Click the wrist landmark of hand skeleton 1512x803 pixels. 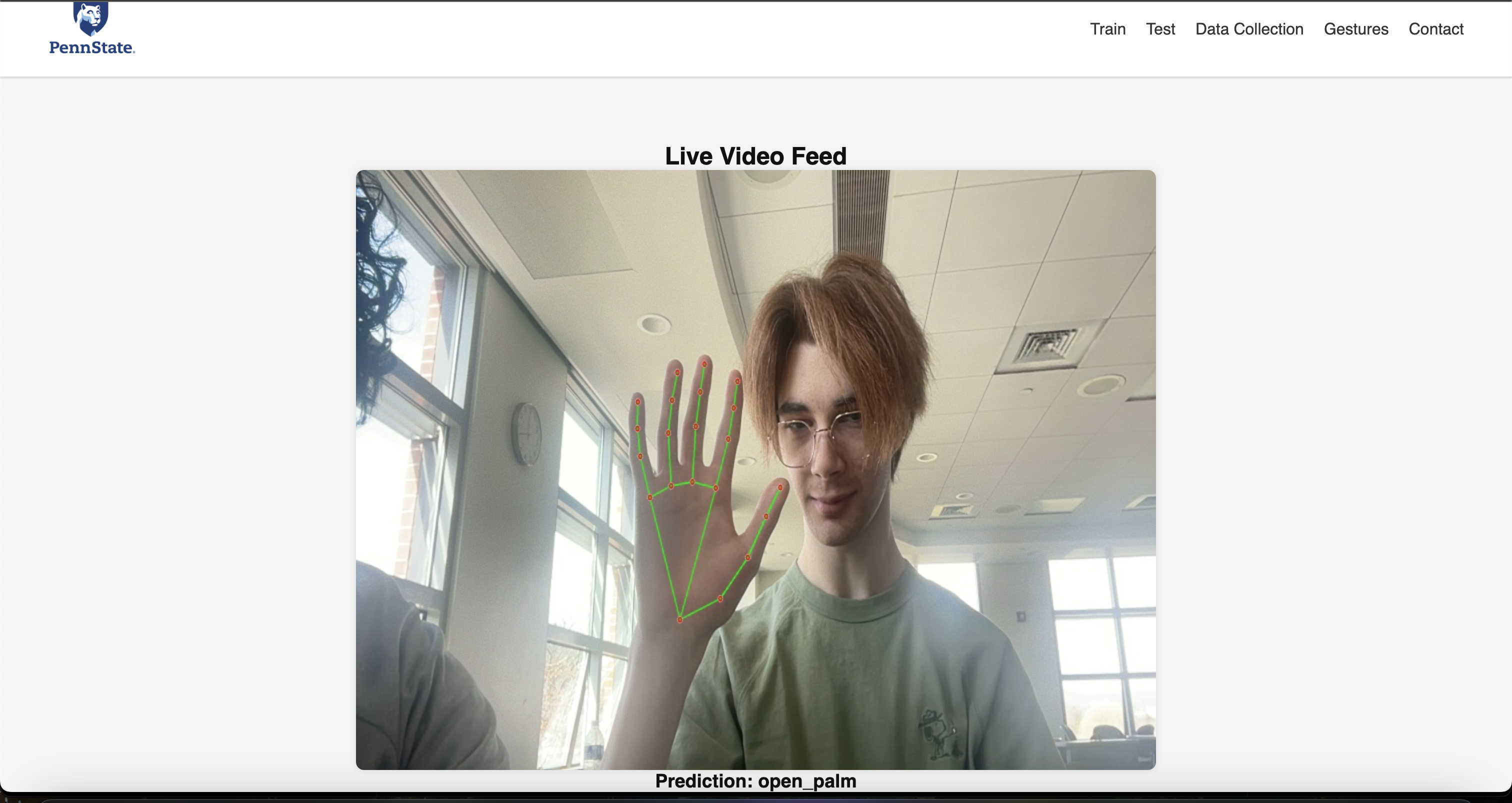coord(679,619)
